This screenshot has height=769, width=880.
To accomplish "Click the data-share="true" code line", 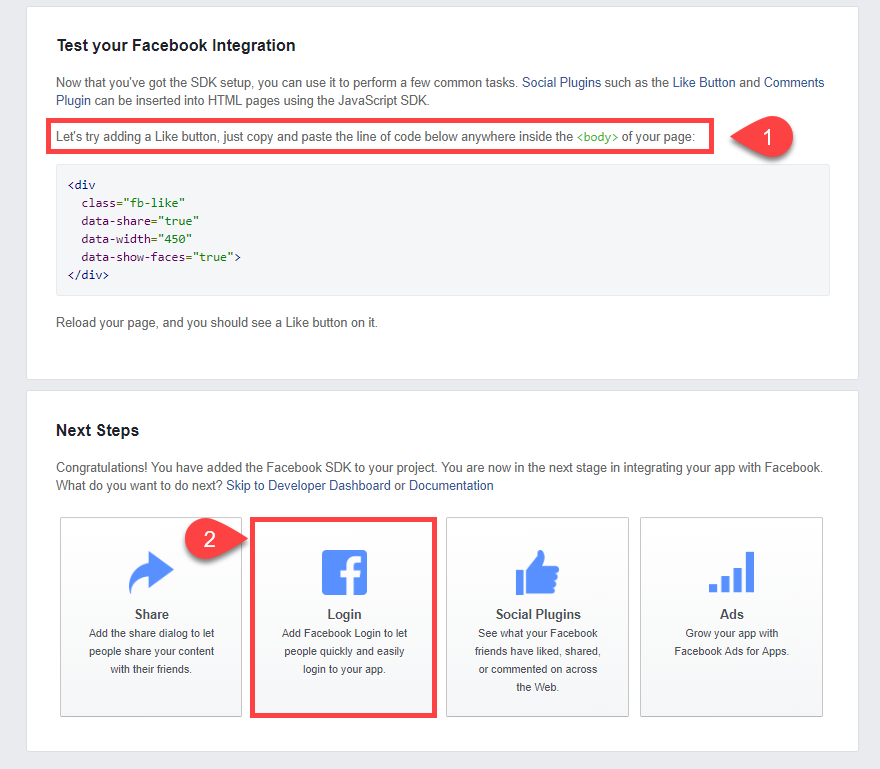I will click(x=140, y=221).
